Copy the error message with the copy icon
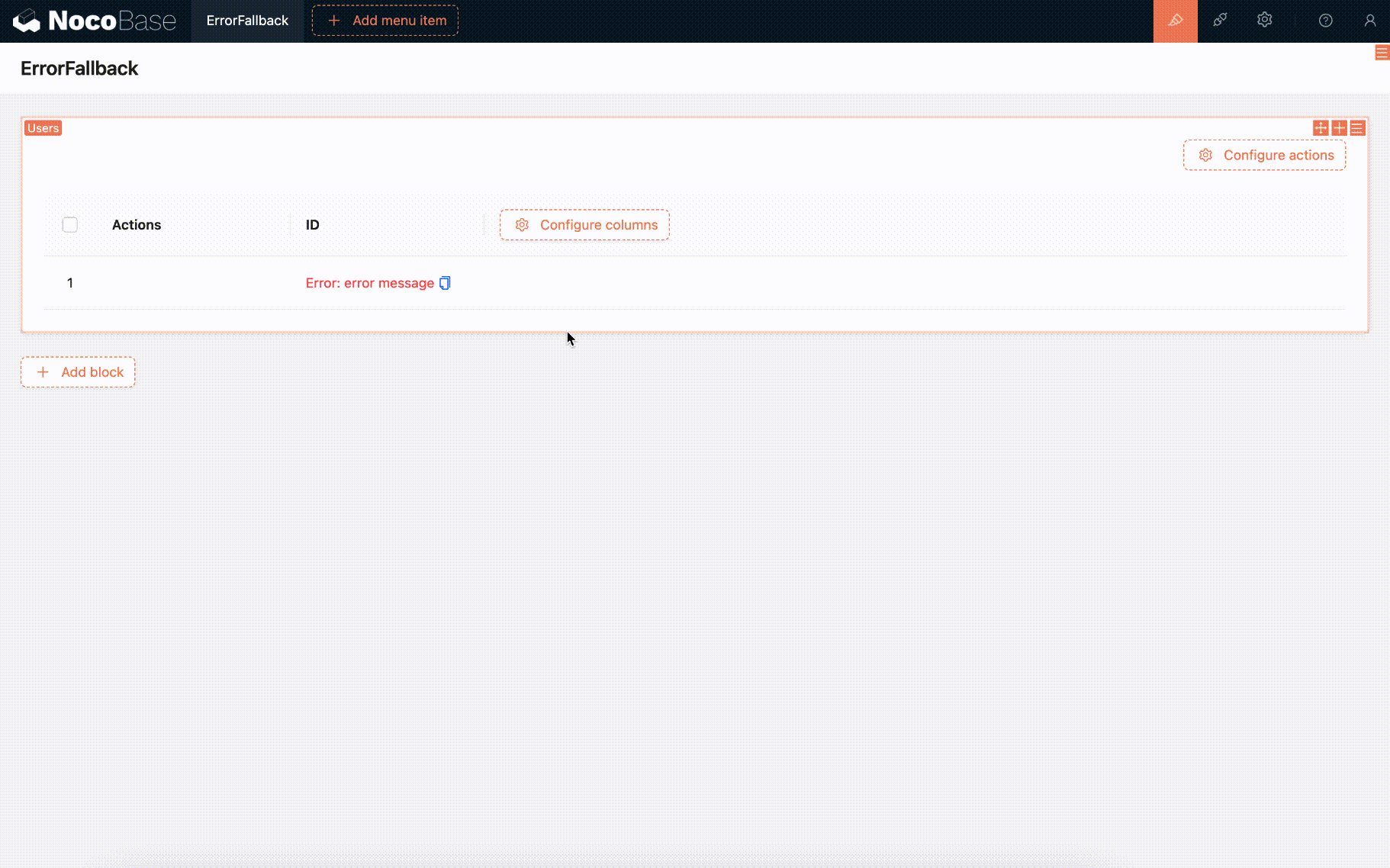The height and width of the screenshot is (868, 1390). click(445, 283)
